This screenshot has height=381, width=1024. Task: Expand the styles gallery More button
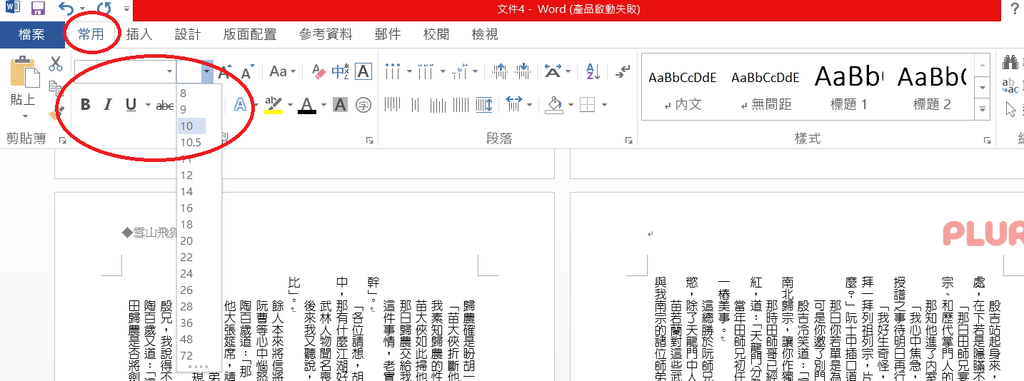pyautogui.click(x=982, y=108)
